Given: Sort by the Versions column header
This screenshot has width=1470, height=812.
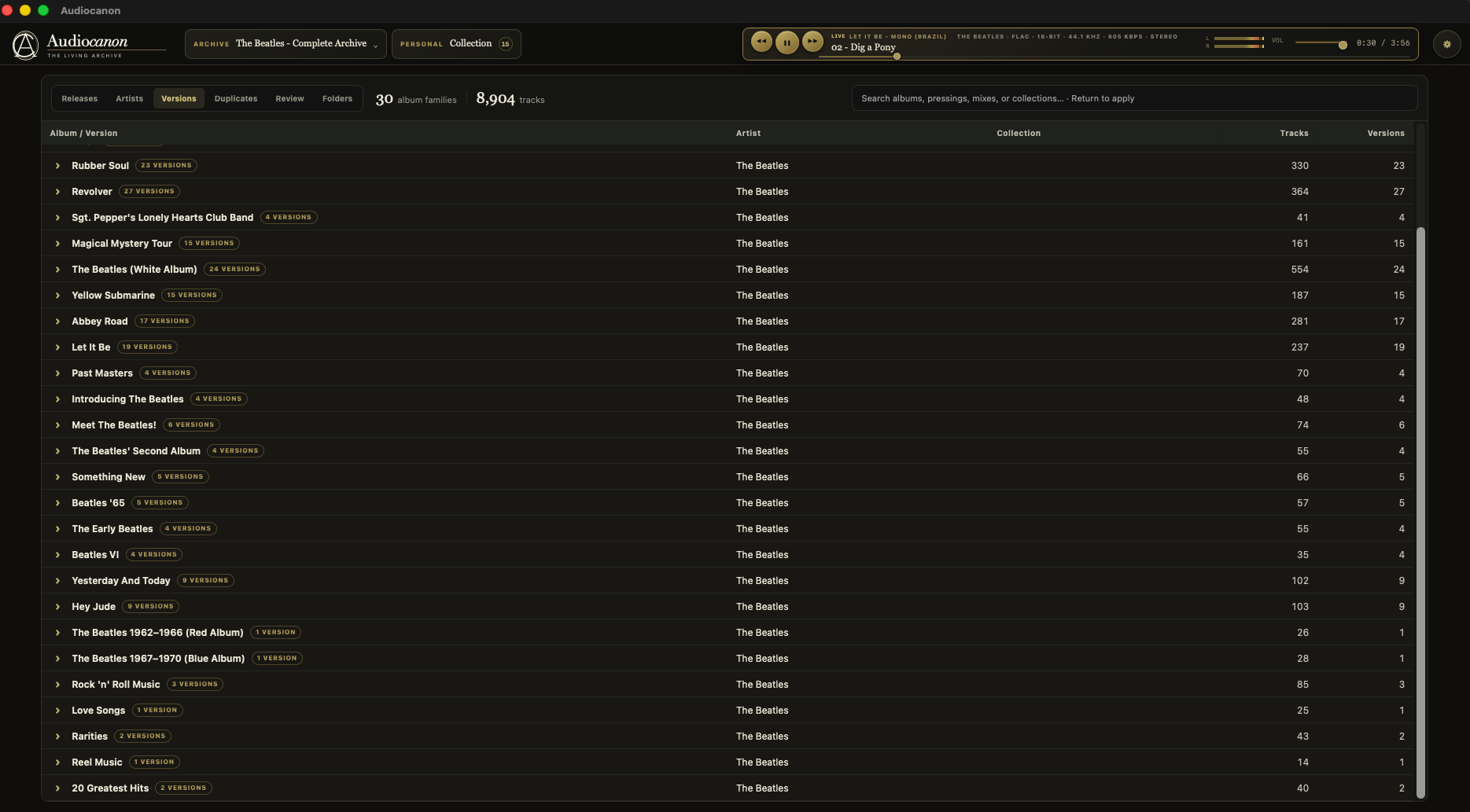Looking at the screenshot, I should tap(1386, 134).
